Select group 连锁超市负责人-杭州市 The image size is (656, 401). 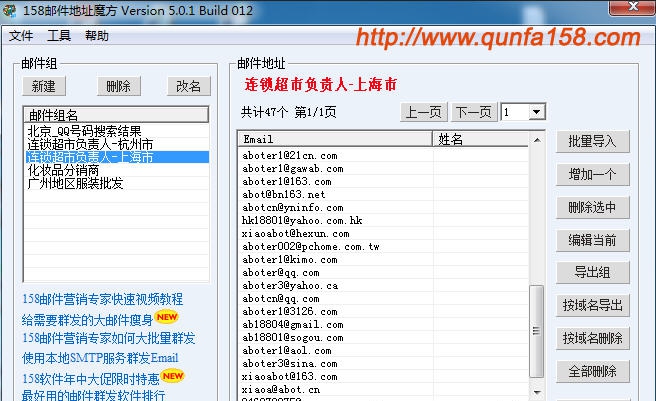[116, 144]
